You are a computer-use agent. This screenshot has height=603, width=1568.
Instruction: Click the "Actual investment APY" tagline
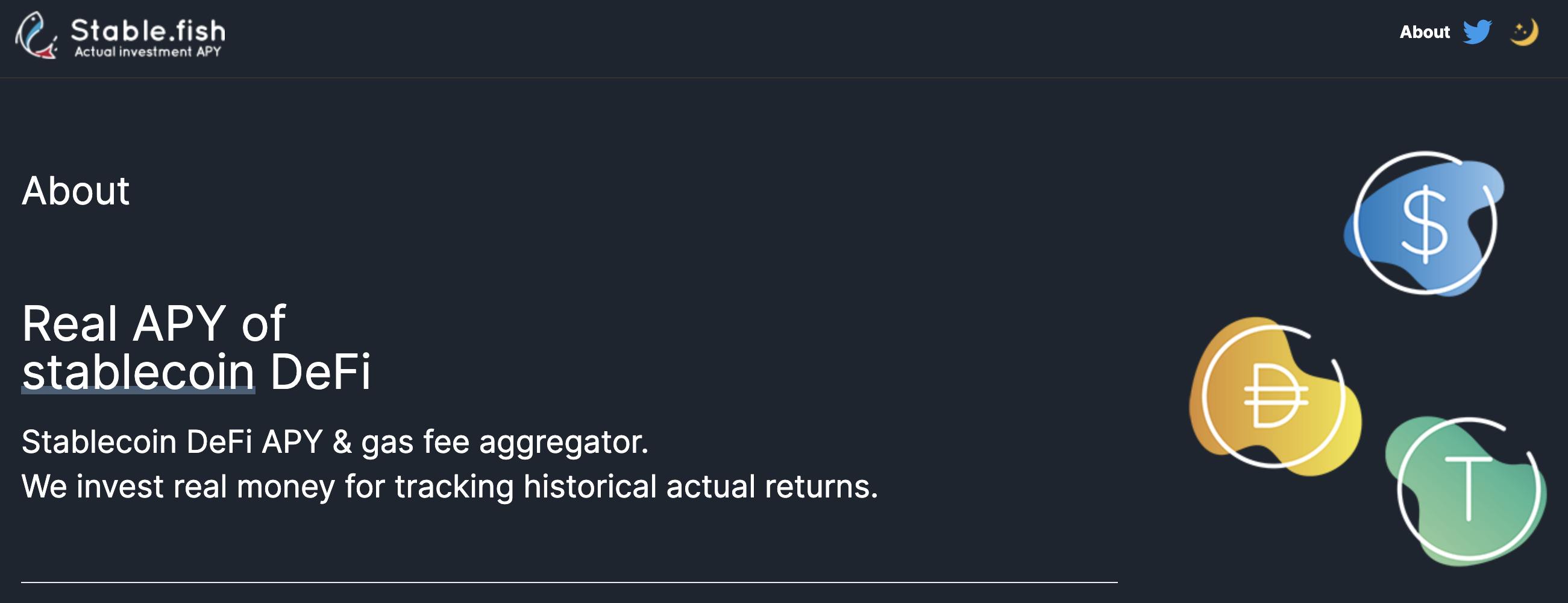tap(148, 52)
